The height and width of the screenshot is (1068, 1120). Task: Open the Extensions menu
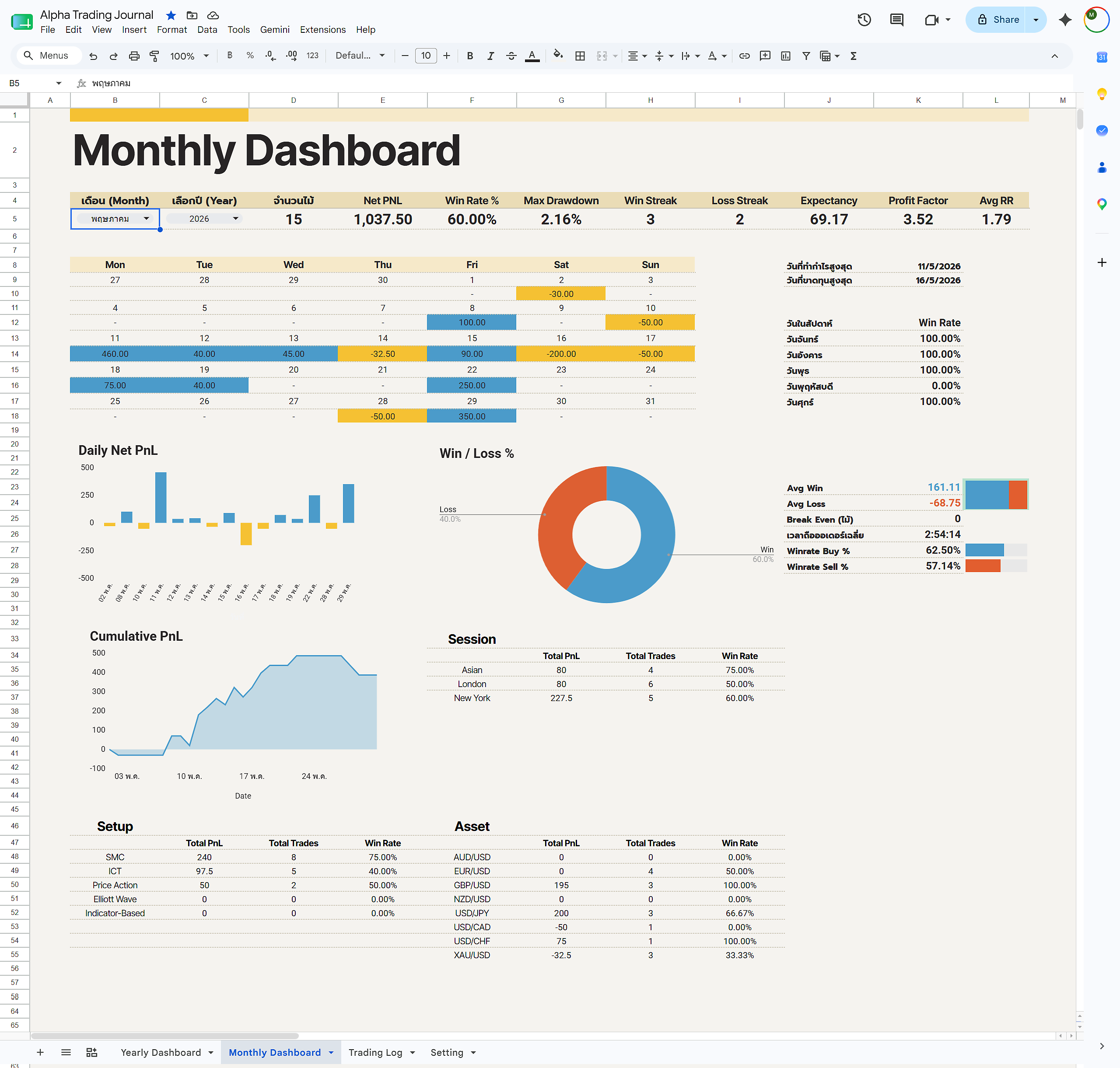click(x=322, y=30)
